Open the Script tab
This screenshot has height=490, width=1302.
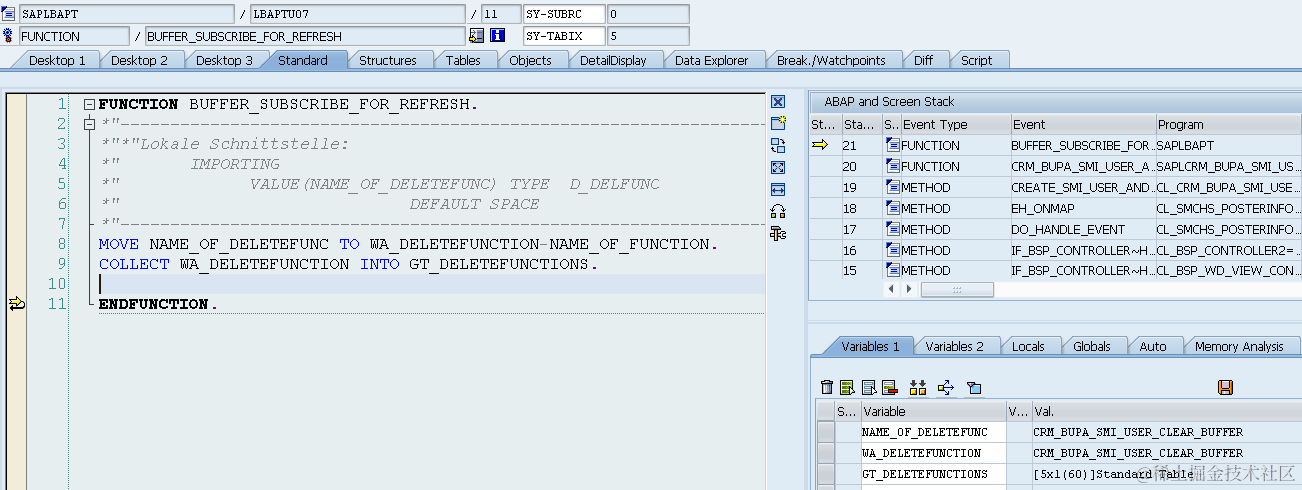(976, 60)
